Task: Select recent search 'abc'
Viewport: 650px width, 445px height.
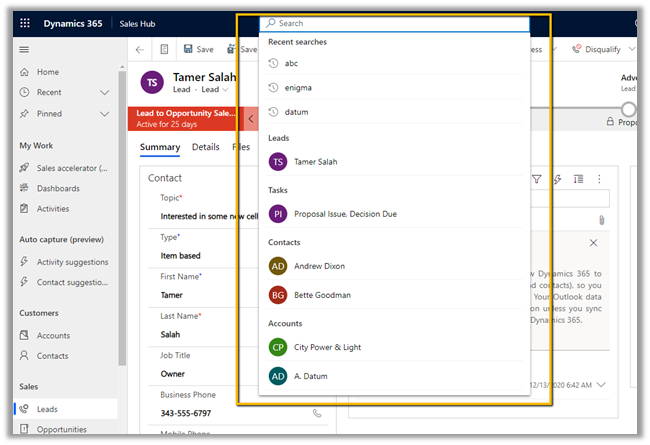Action: tap(394, 63)
